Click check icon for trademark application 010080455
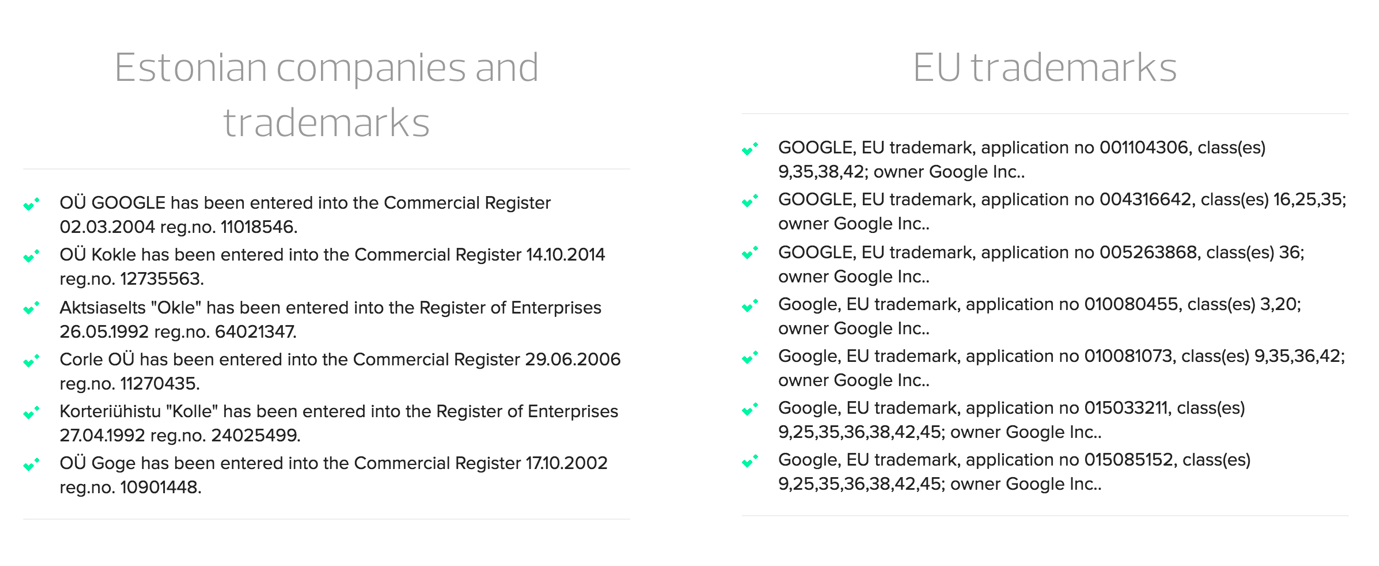This screenshot has height=566, width=1379. click(x=750, y=305)
